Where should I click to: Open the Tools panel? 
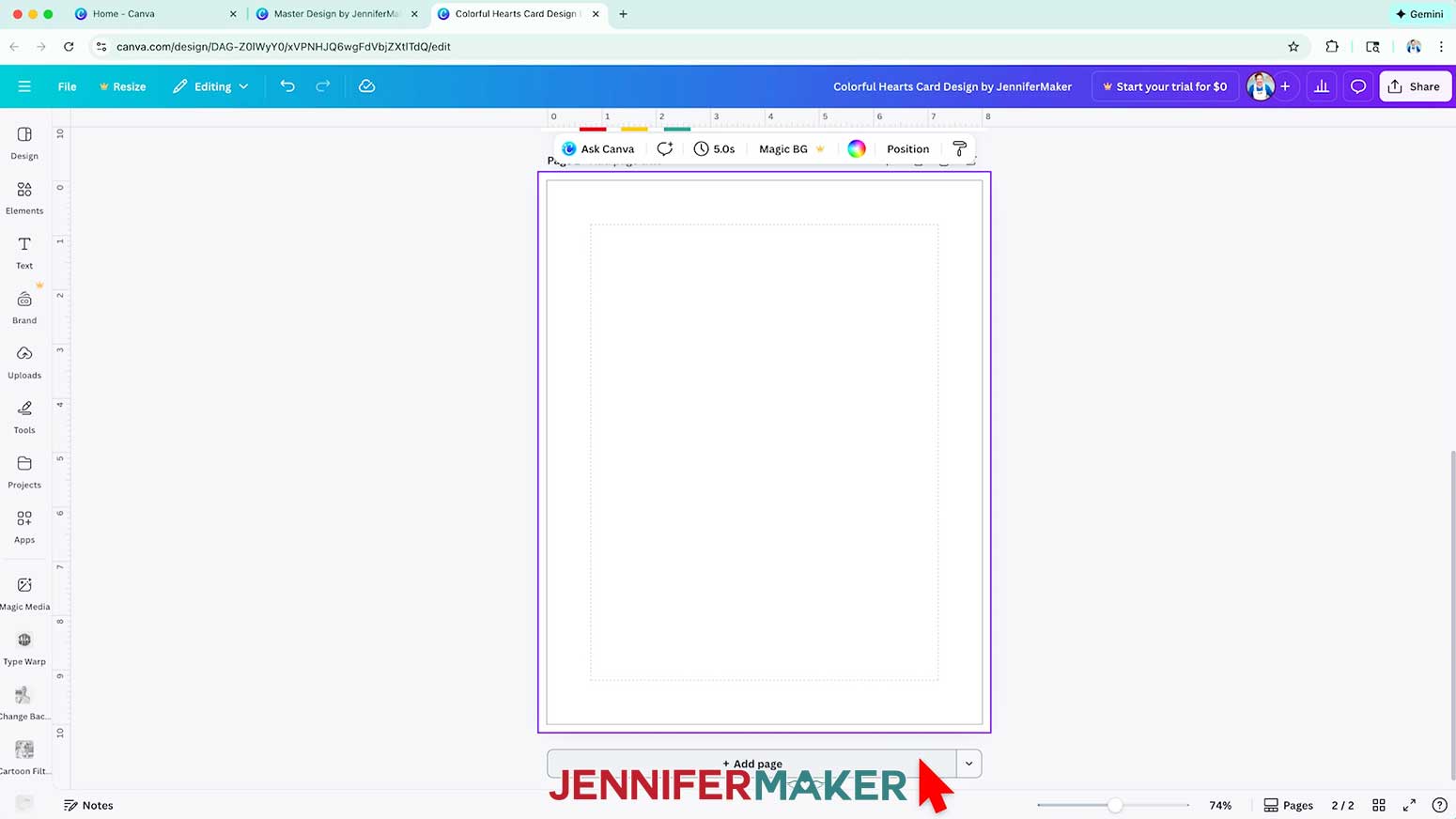[x=24, y=417]
